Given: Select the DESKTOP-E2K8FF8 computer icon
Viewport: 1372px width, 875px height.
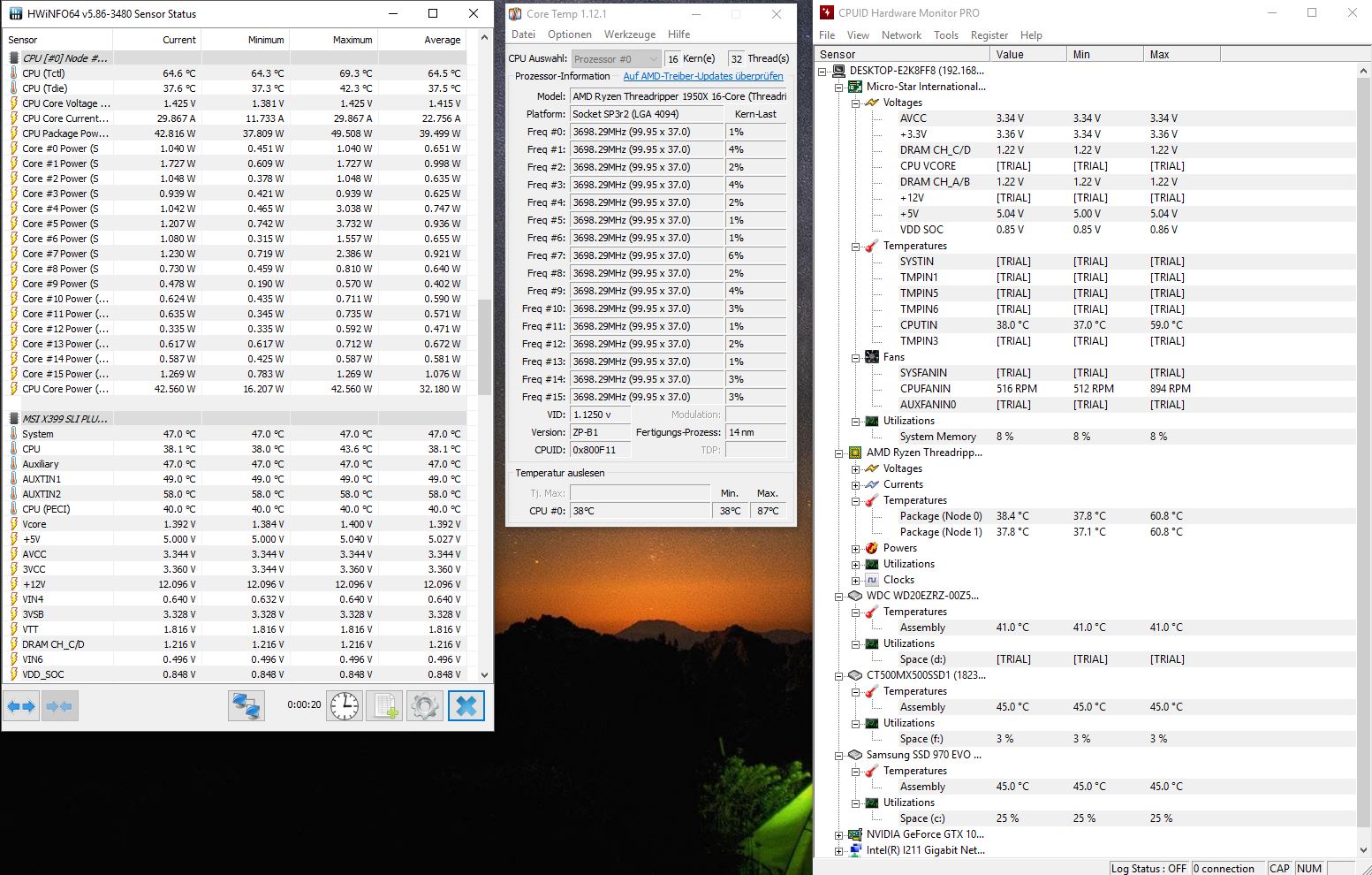Looking at the screenshot, I should (x=838, y=71).
